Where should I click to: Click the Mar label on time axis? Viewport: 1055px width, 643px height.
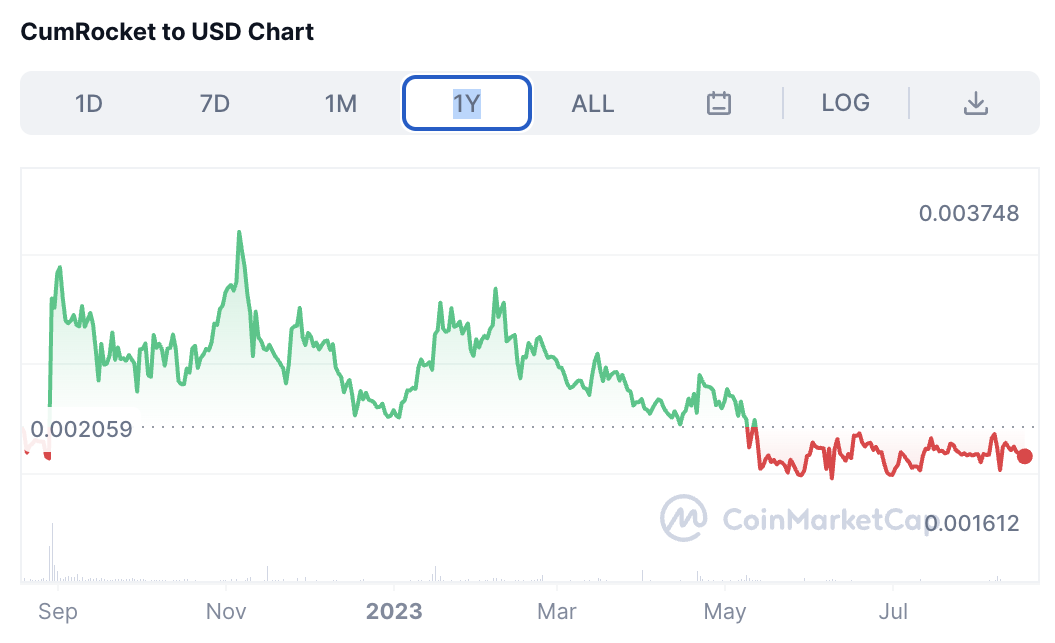557,611
